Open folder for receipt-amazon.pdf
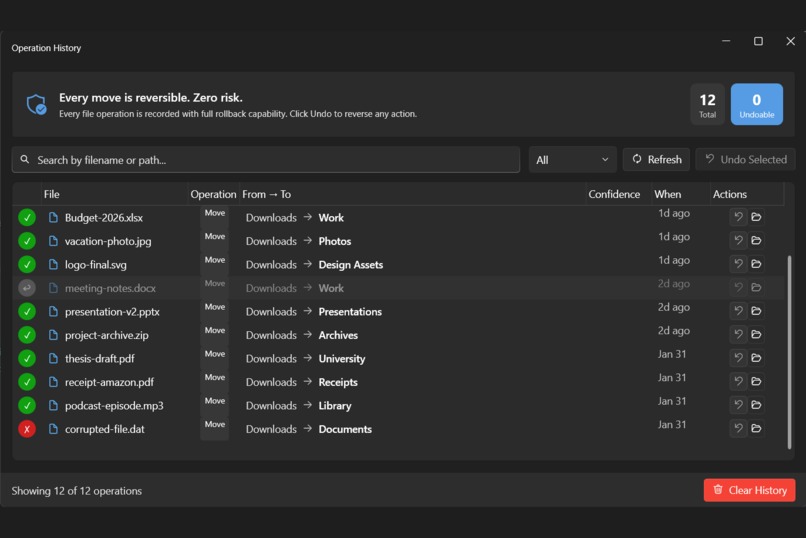 click(756, 382)
